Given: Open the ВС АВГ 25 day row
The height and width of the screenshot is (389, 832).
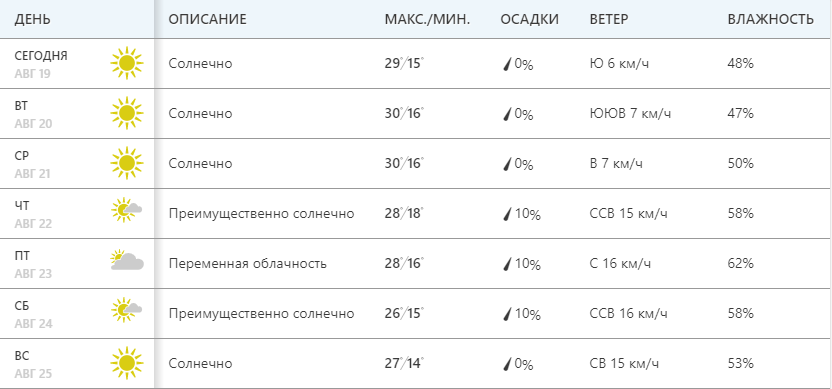Looking at the screenshot, I should 416,364.
